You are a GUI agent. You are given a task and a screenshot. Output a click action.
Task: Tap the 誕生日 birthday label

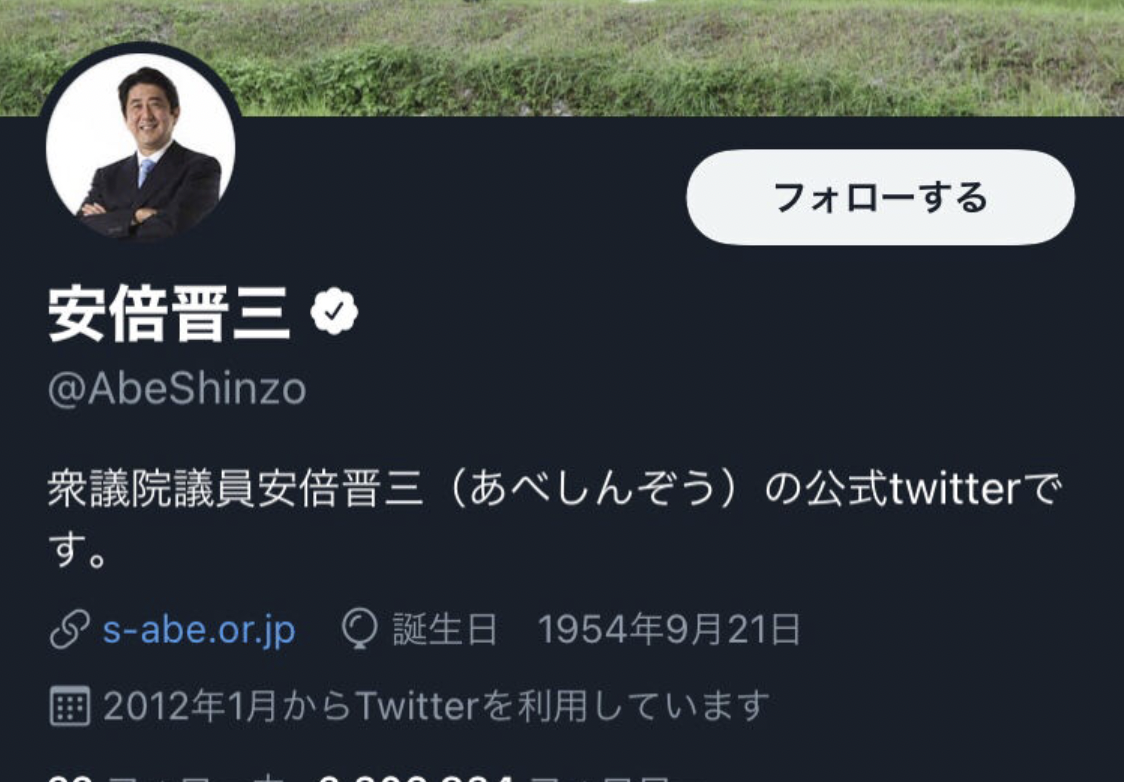coord(444,629)
